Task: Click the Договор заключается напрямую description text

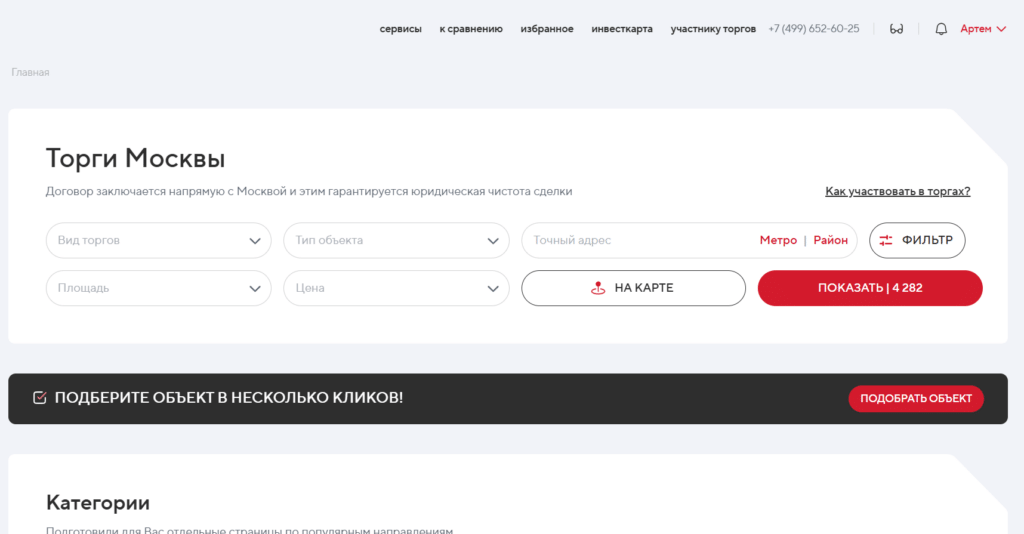Action: click(x=309, y=191)
